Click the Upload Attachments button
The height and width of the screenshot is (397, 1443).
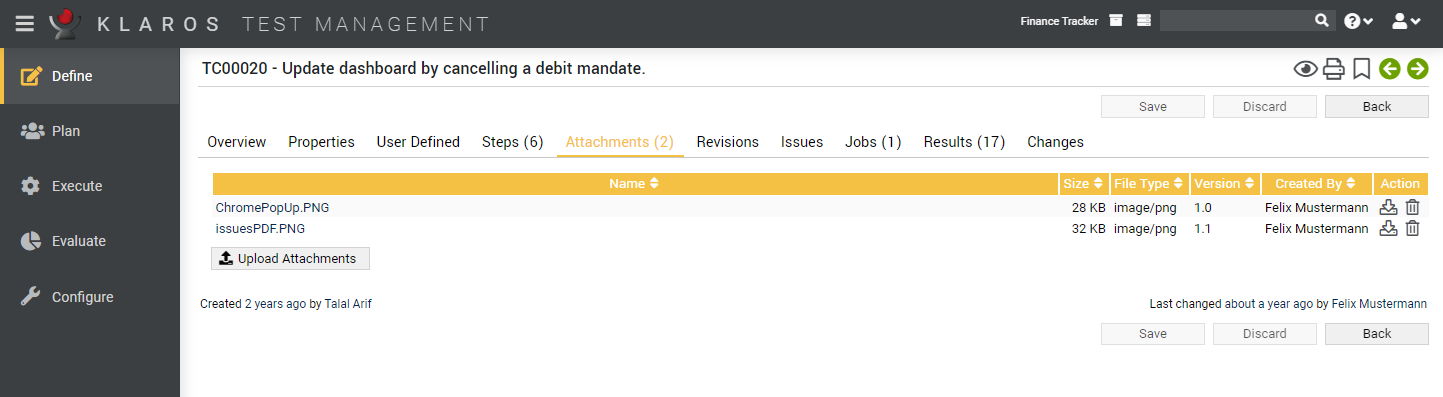pyautogui.click(x=290, y=258)
